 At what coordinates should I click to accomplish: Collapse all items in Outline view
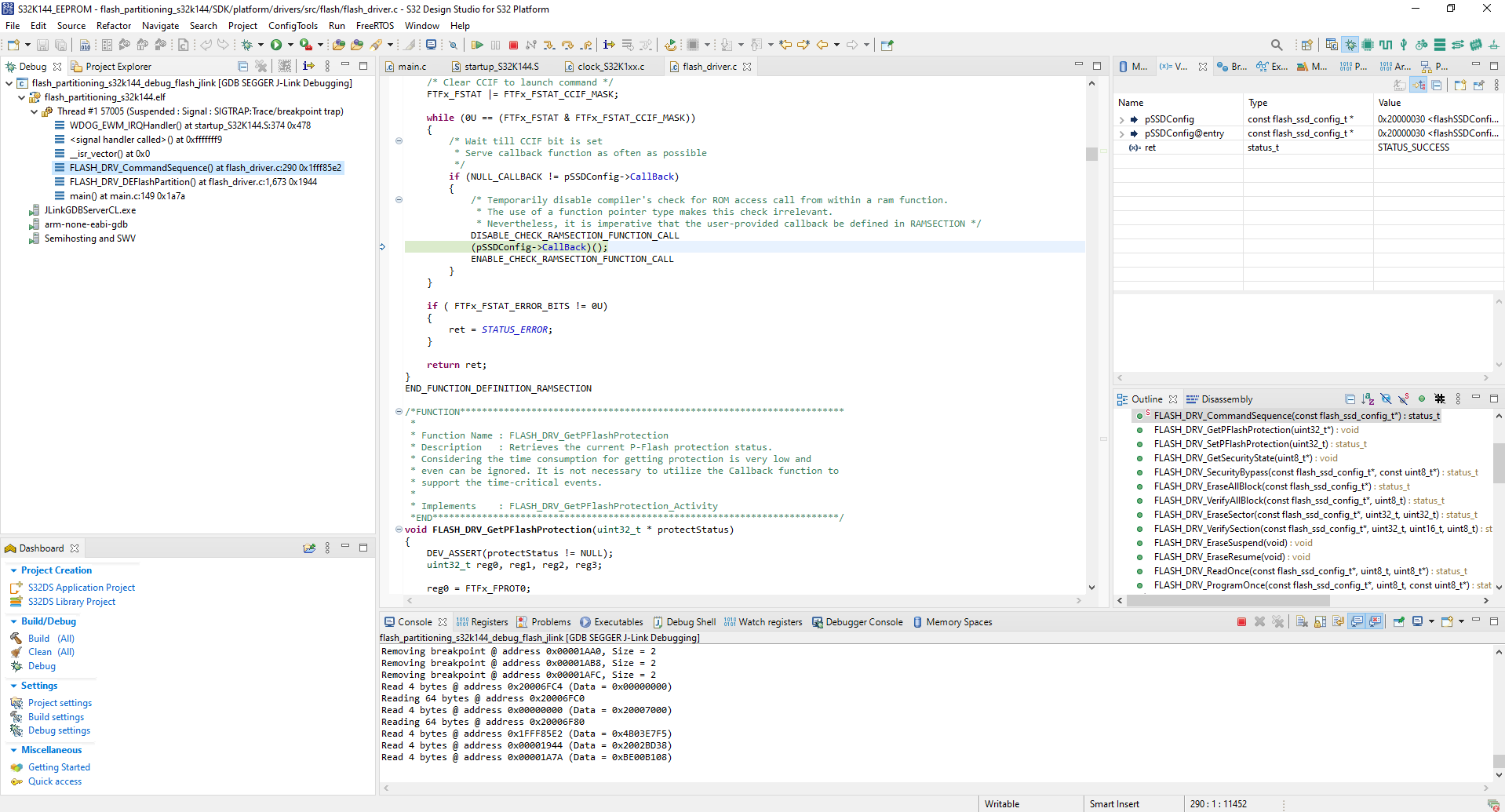[1350, 399]
